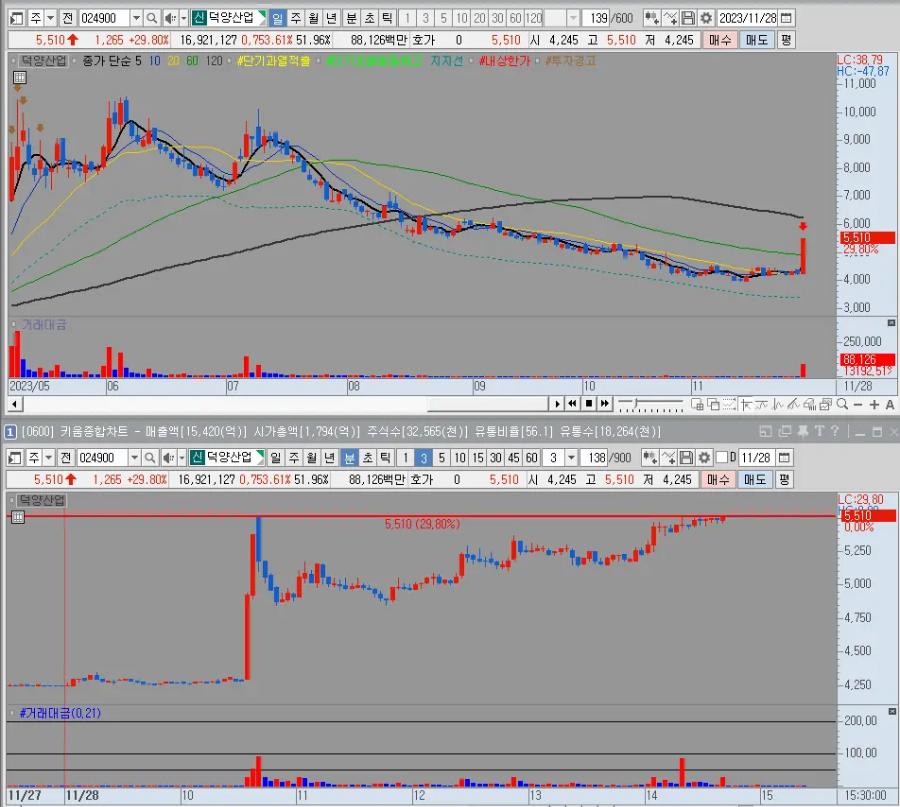Expand the 거래대금 panel corner button in upper chart
This screenshot has width=900, height=807.
(891, 323)
